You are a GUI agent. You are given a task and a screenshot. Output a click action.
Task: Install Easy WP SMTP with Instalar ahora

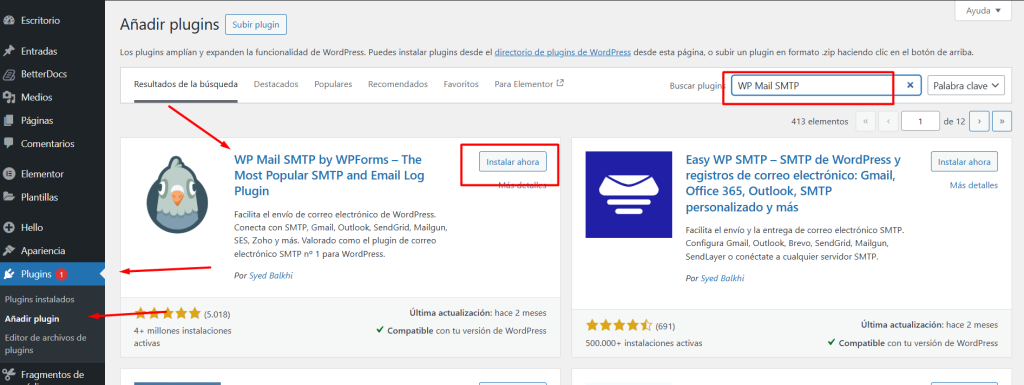click(x=965, y=162)
